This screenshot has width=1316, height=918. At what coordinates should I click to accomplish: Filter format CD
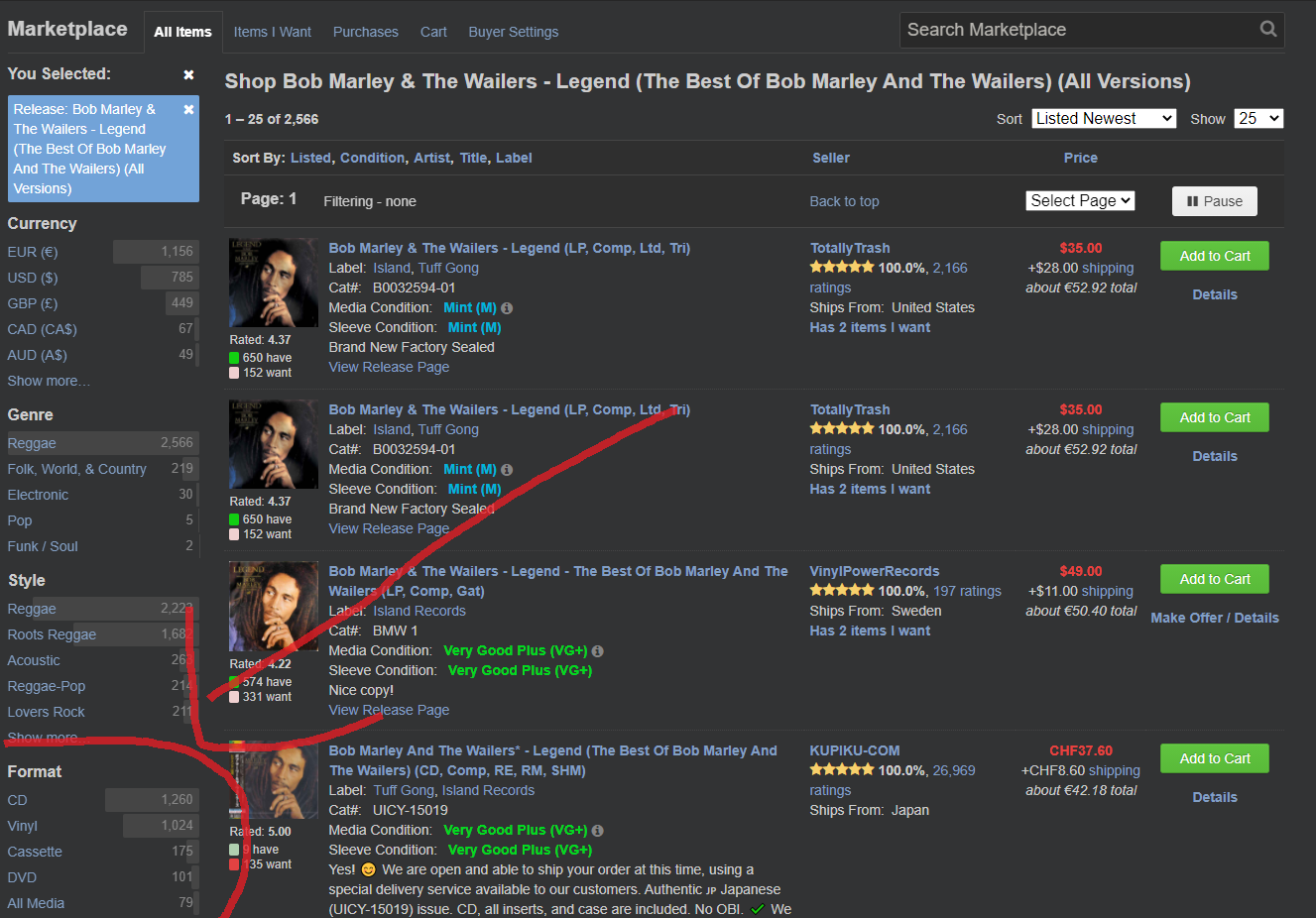click(x=103, y=800)
